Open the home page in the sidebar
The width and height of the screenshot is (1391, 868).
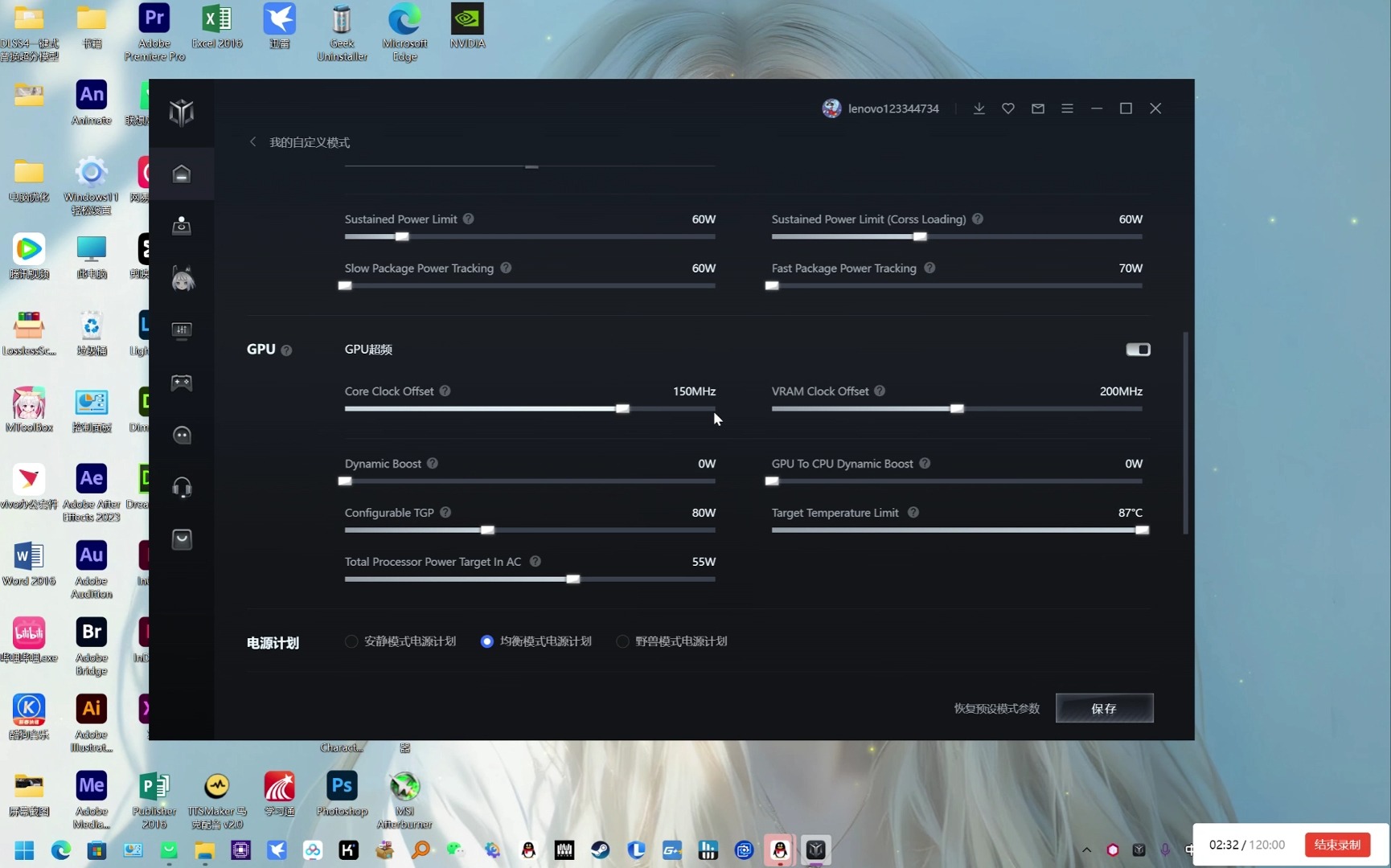point(182,174)
